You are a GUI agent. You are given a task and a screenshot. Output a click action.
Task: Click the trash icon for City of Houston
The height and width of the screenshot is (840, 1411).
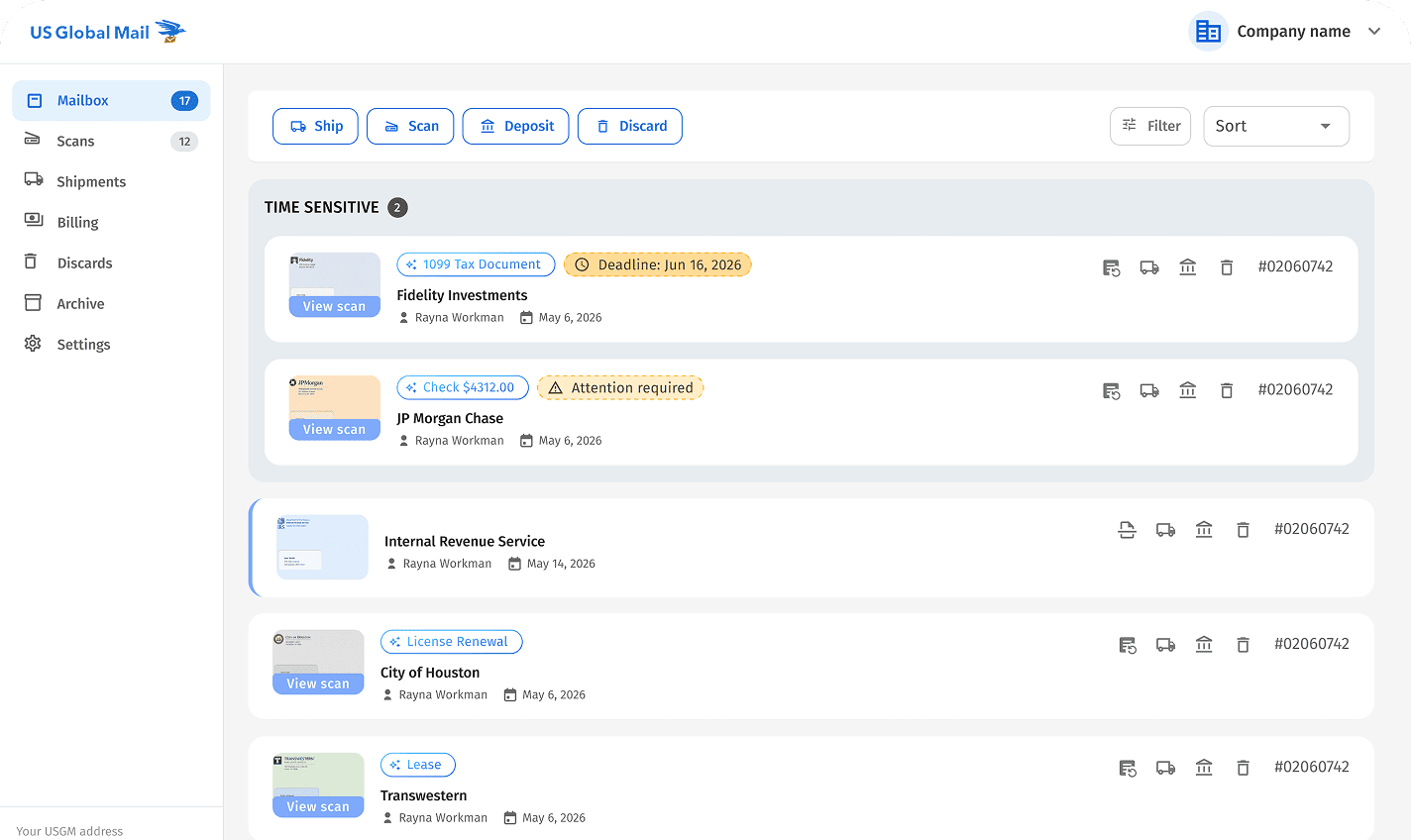pyautogui.click(x=1243, y=645)
